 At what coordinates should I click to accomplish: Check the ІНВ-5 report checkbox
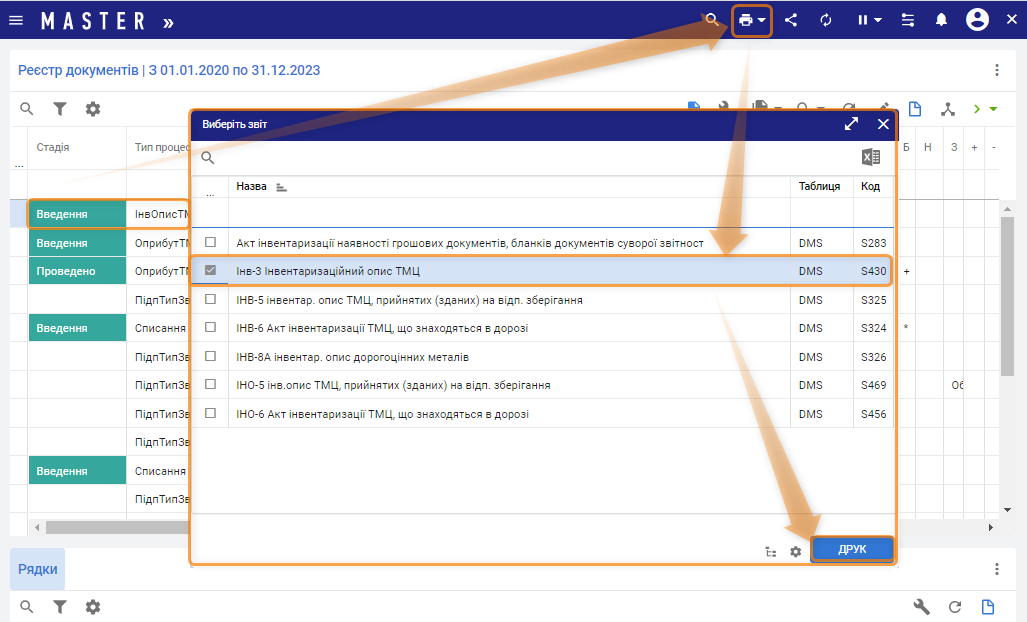[x=210, y=299]
